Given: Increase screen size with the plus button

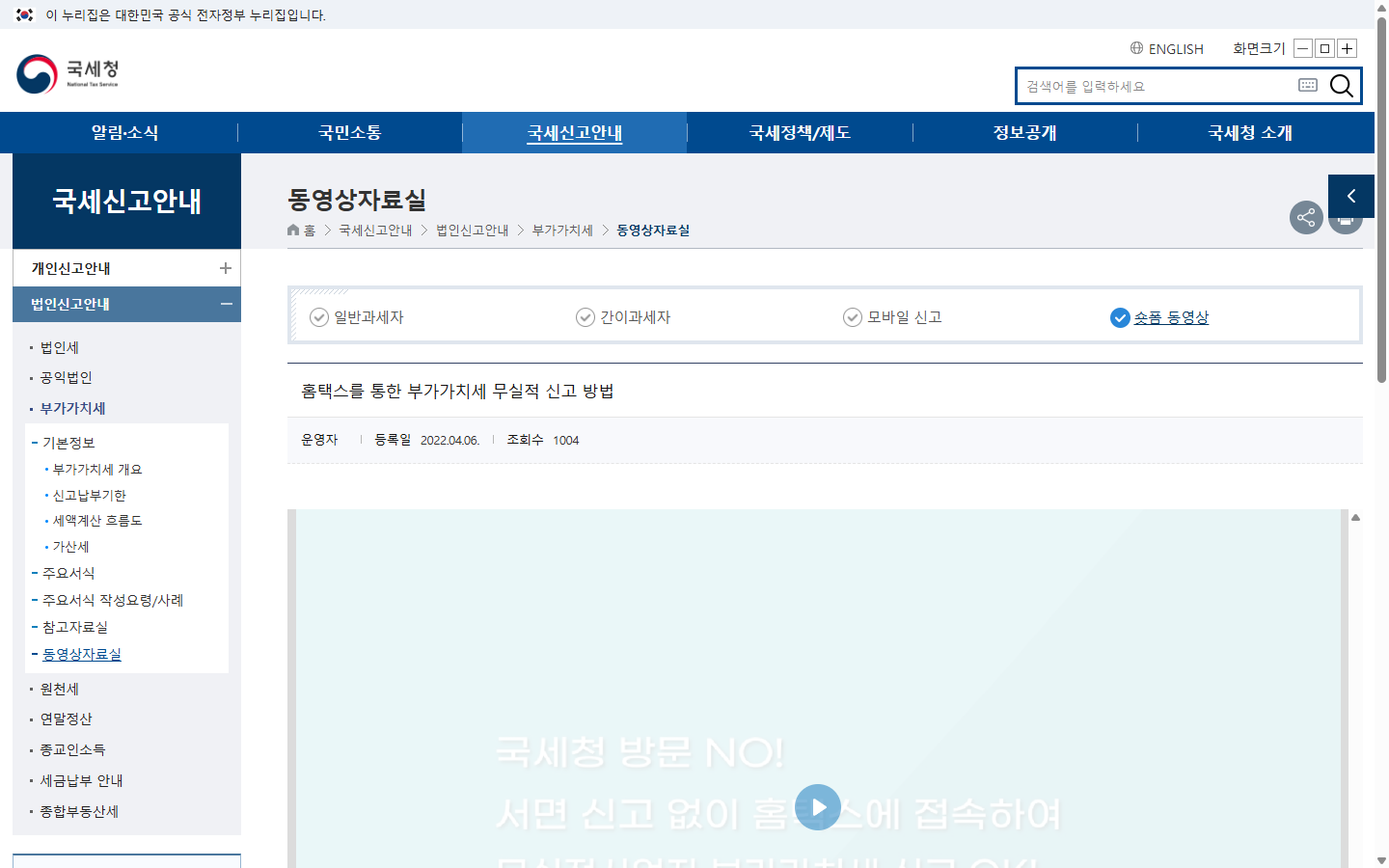Looking at the screenshot, I should coord(1348,48).
